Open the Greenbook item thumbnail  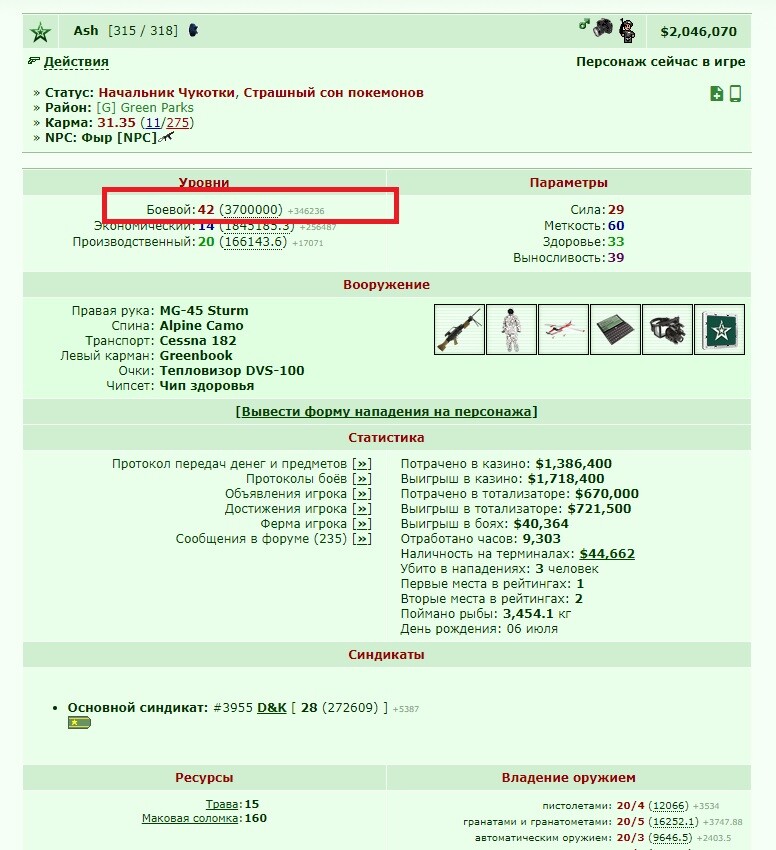click(x=615, y=330)
